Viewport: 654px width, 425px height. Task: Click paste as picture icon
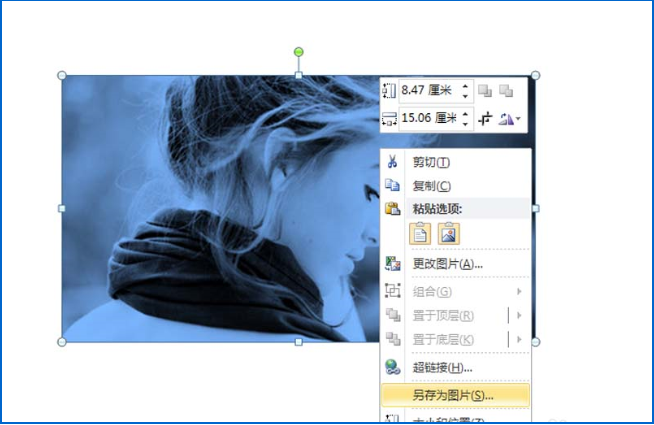click(448, 234)
